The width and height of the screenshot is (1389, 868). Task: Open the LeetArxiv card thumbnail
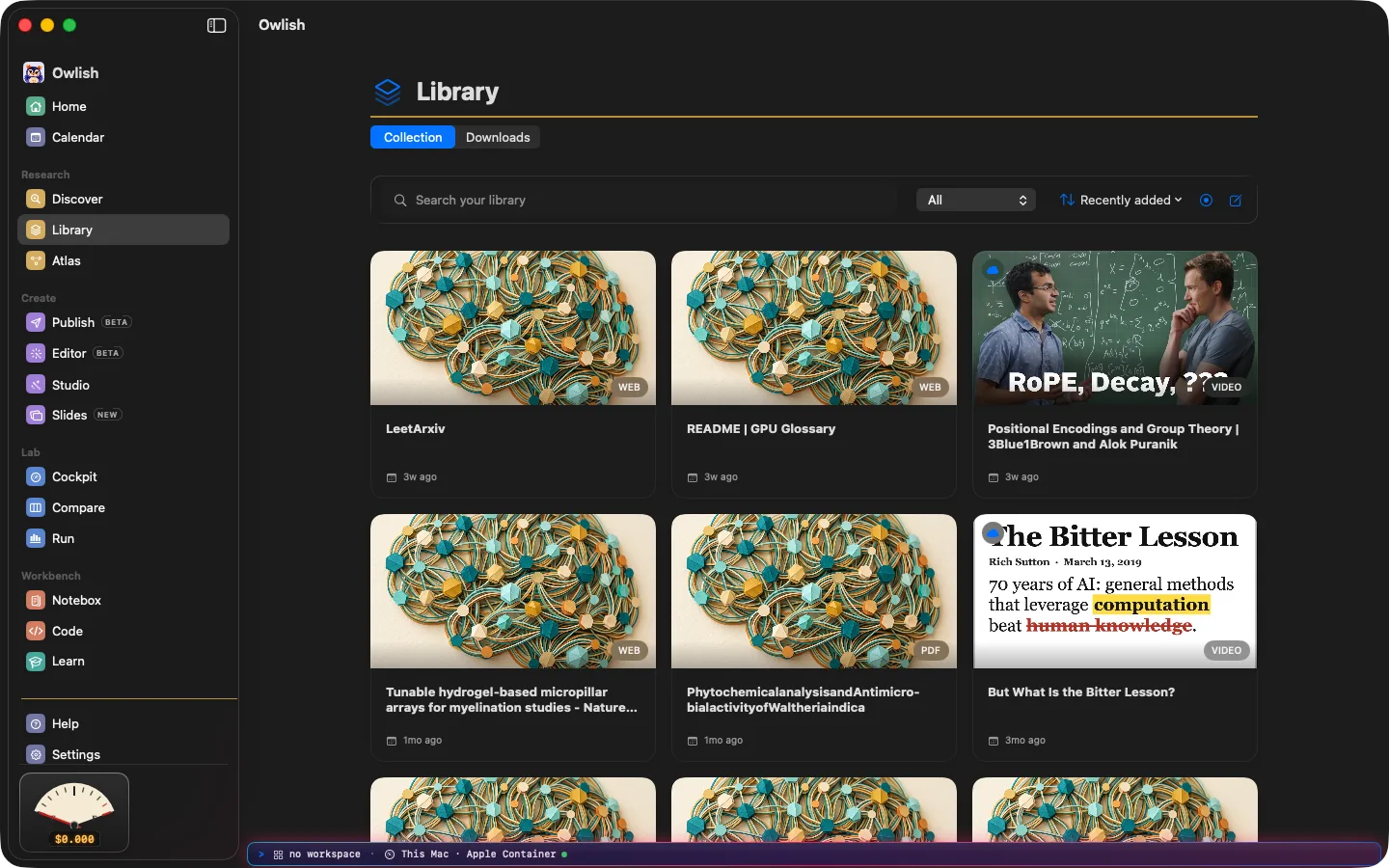(x=513, y=328)
